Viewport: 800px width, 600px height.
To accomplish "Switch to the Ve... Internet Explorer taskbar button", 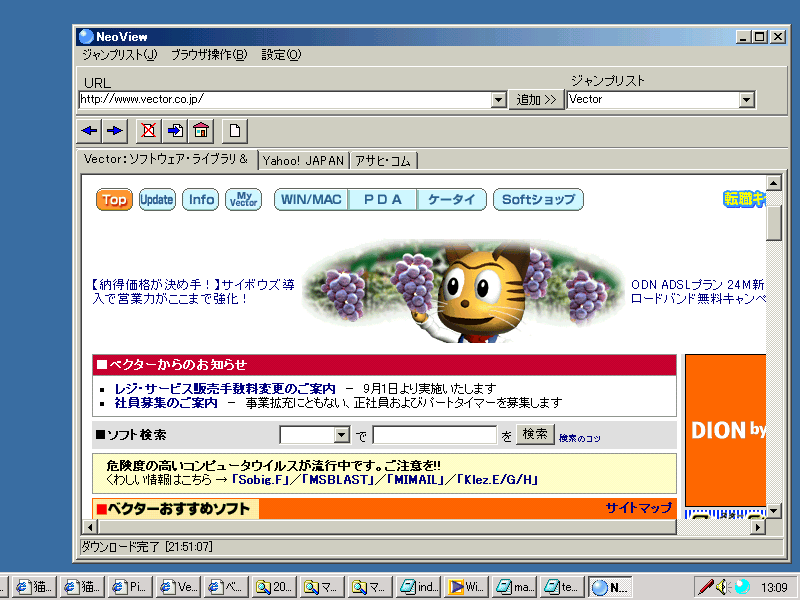I will [x=179, y=587].
